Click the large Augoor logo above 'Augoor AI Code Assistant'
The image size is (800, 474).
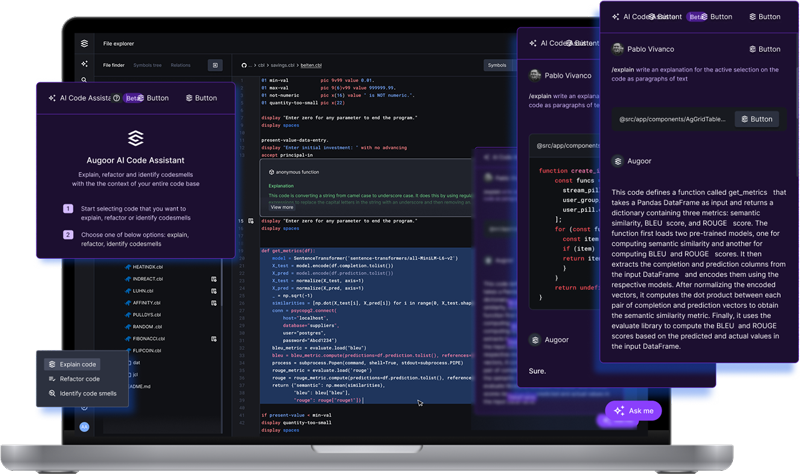click(136, 138)
